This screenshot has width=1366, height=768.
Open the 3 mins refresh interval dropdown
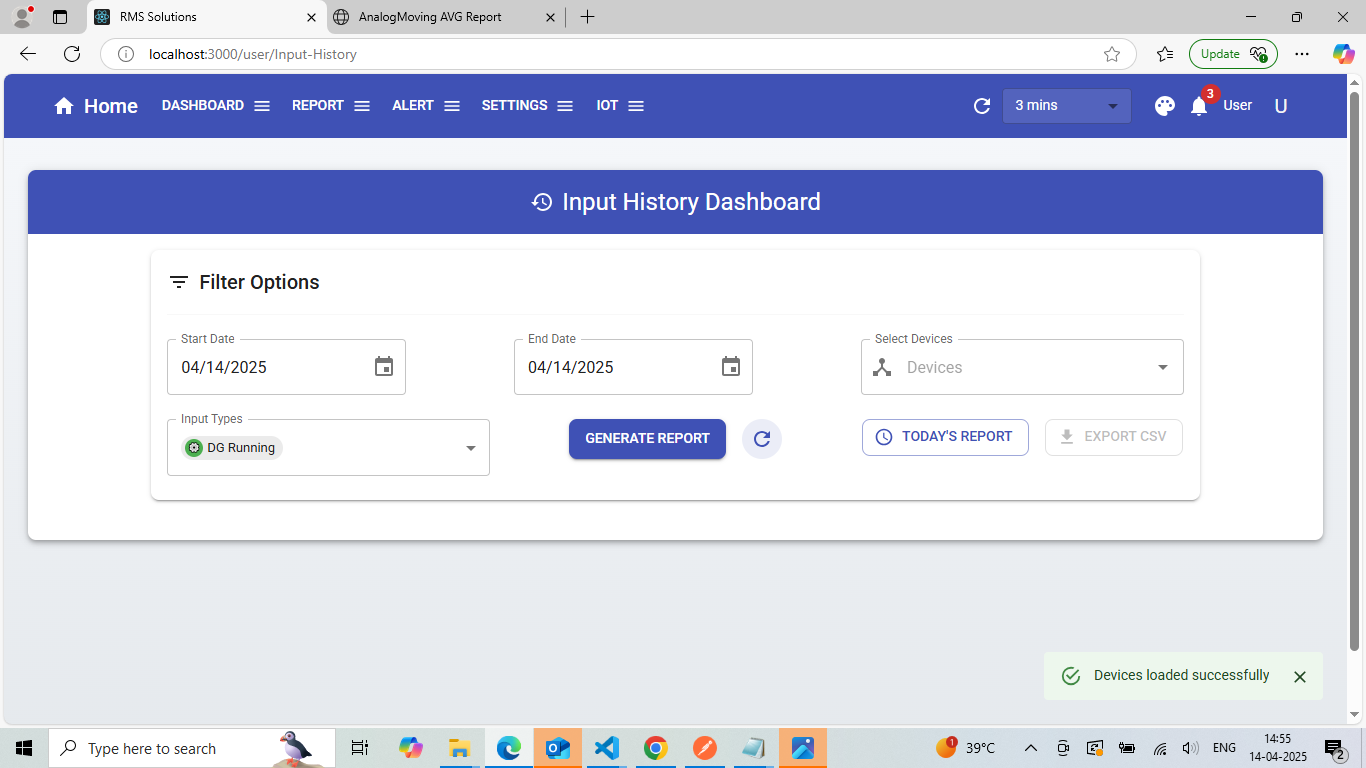pyautogui.click(x=1066, y=106)
